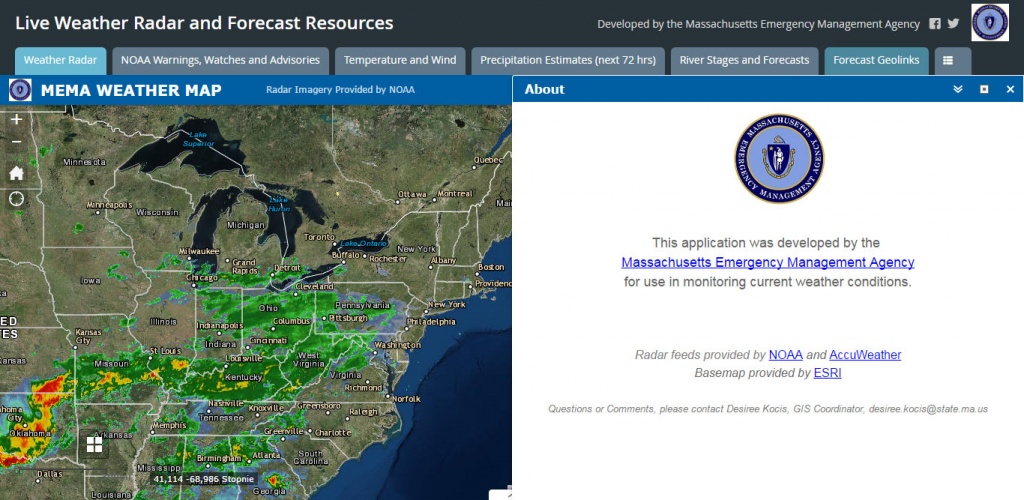The width and height of the screenshot is (1024, 500).
Task: Click Boston label on map
Action: 491,267
